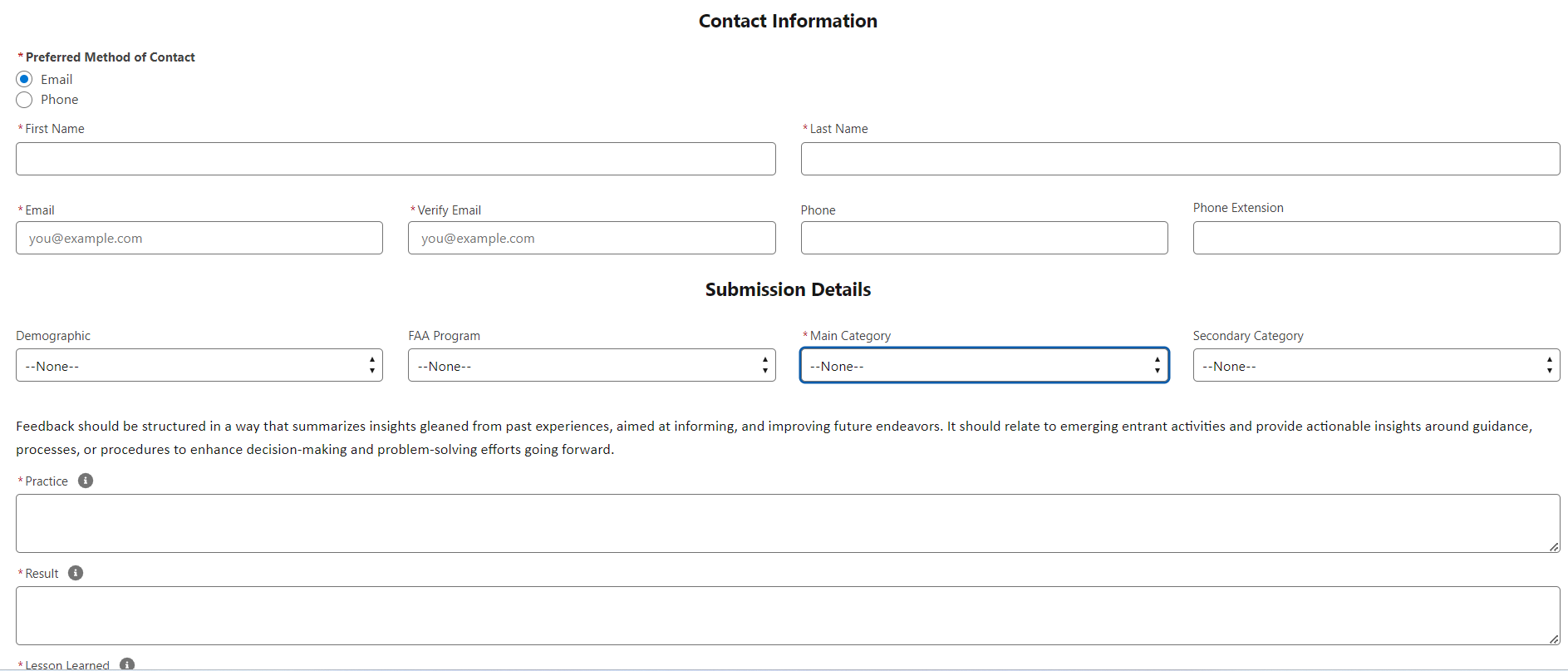Image resolution: width=1568 pixels, height=671 pixels.
Task: Expand the Main Category dropdown
Action: (x=984, y=366)
